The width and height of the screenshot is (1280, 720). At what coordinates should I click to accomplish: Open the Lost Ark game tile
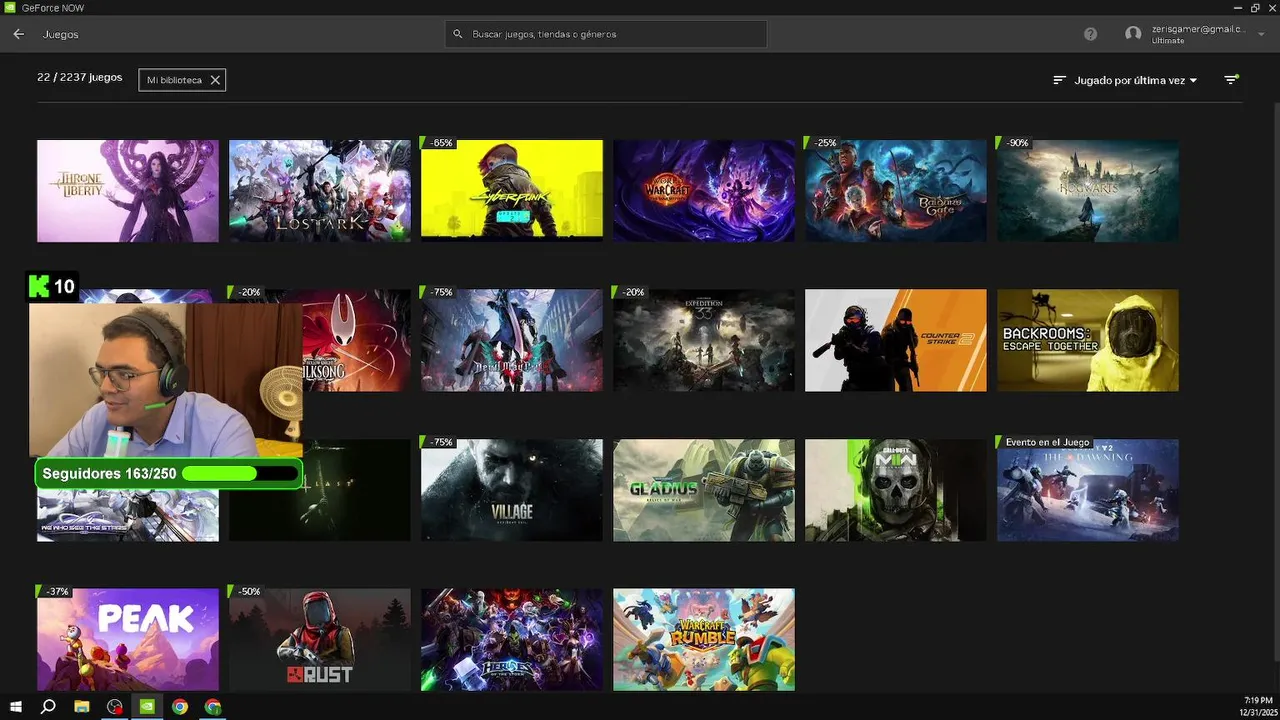pyautogui.click(x=320, y=191)
